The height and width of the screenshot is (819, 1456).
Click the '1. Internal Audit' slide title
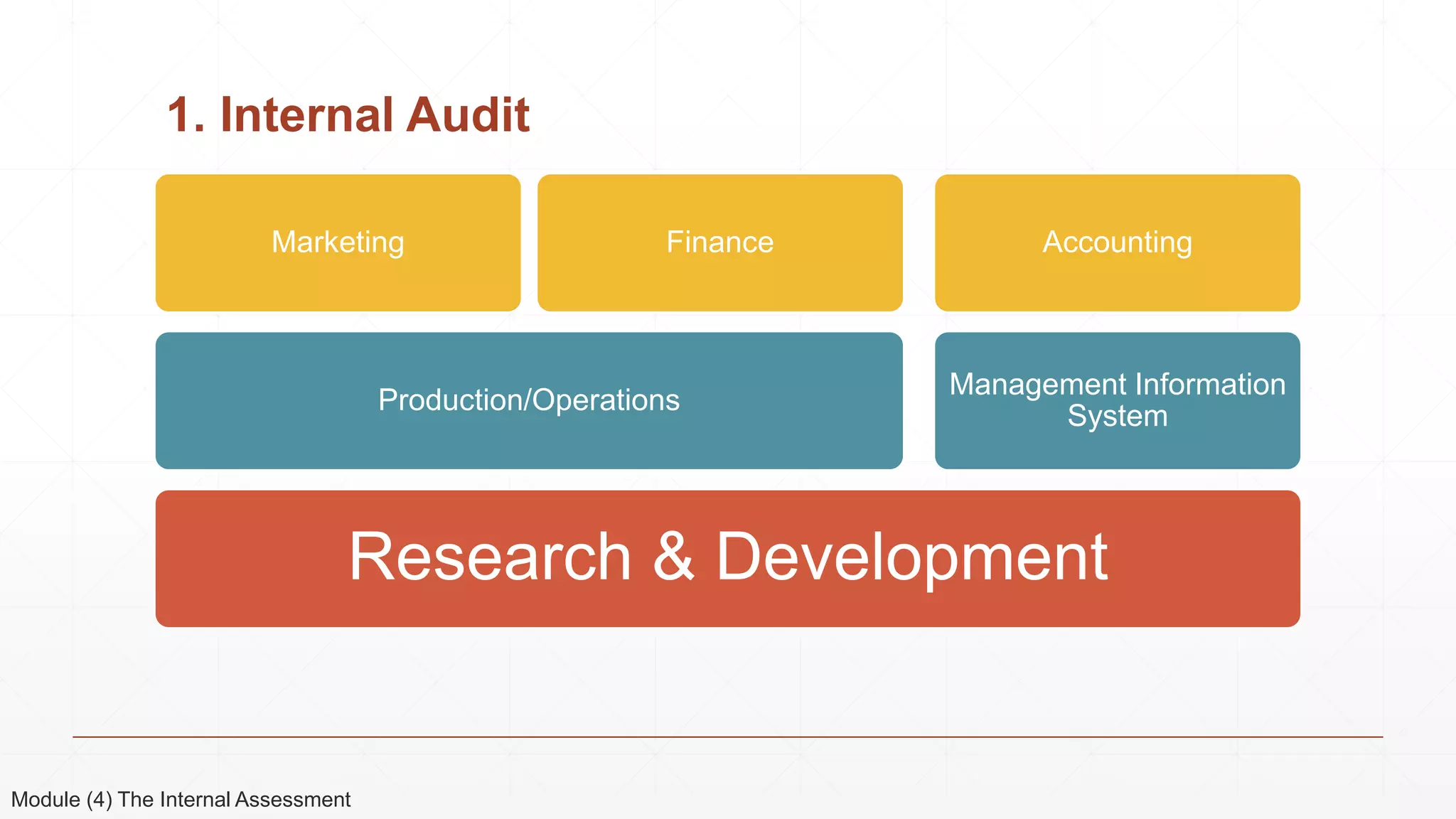[348, 114]
